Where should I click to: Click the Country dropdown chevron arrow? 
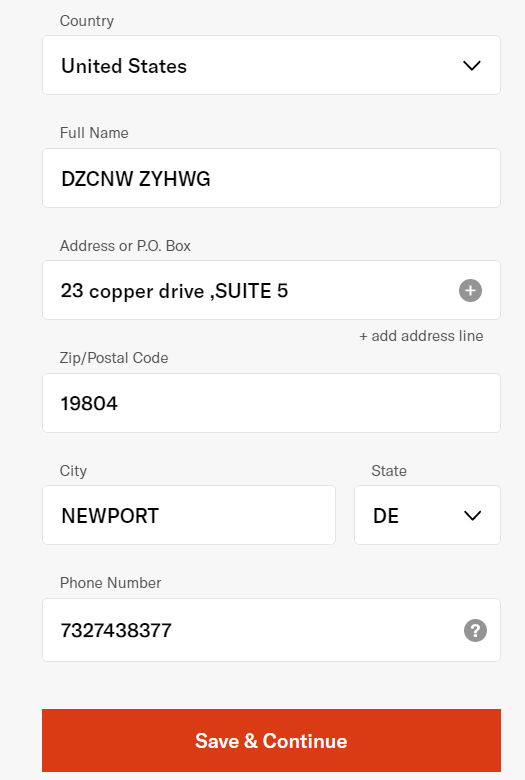pyautogui.click(x=472, y=66)
